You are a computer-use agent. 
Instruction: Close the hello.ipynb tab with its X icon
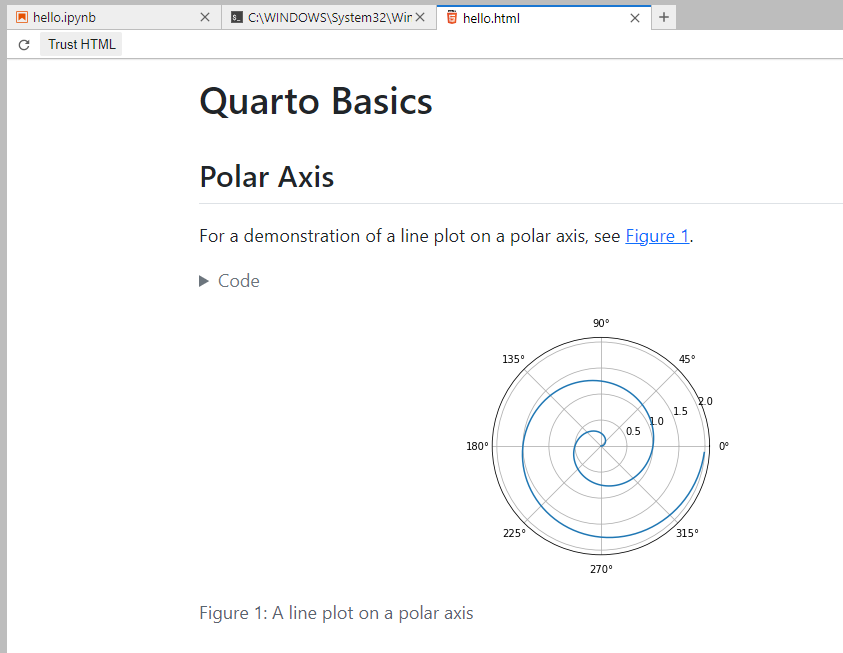click(205, 17)
